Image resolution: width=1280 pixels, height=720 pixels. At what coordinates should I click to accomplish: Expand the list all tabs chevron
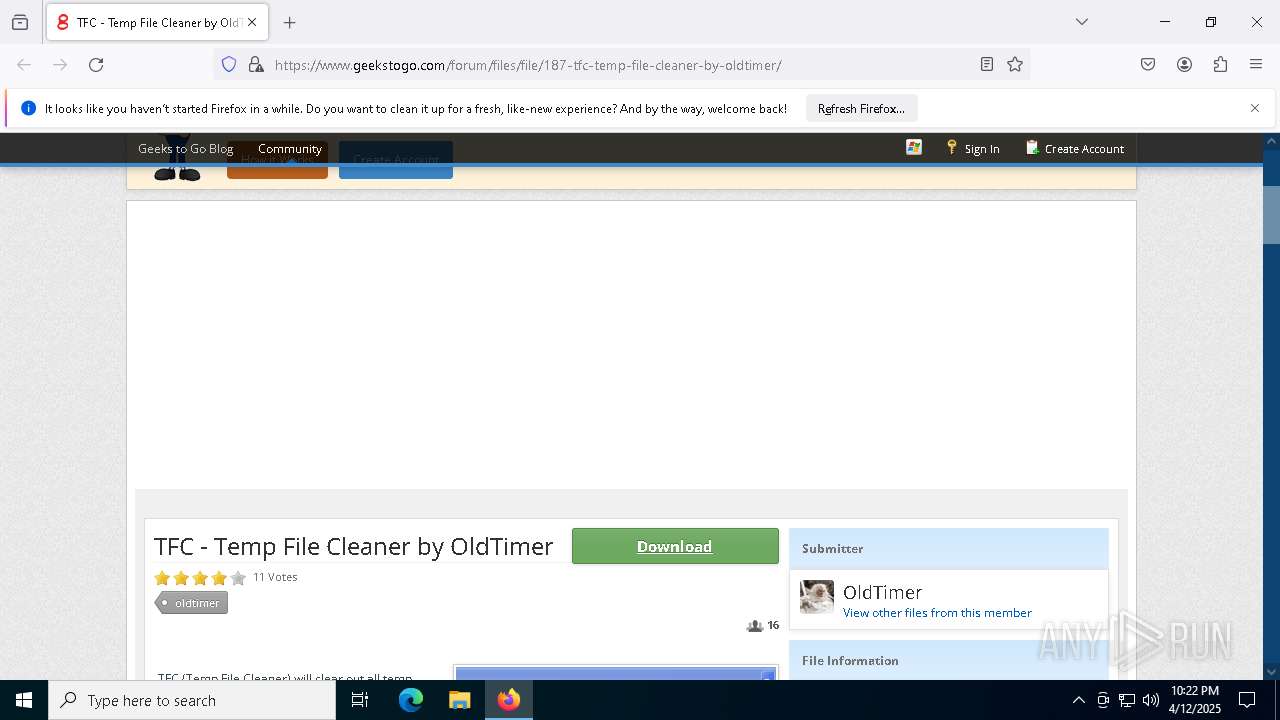coord(1082,22)
